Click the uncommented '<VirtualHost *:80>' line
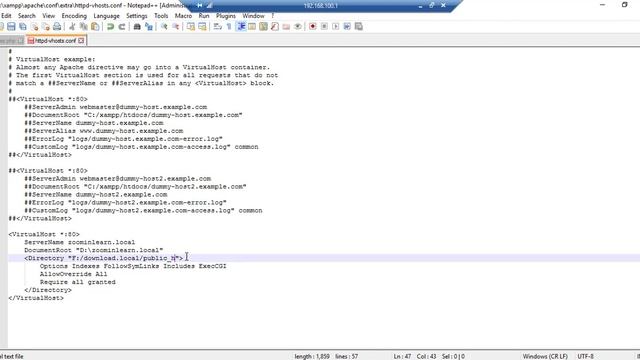Screen dimensions: 640x360 tap(44, 234)
